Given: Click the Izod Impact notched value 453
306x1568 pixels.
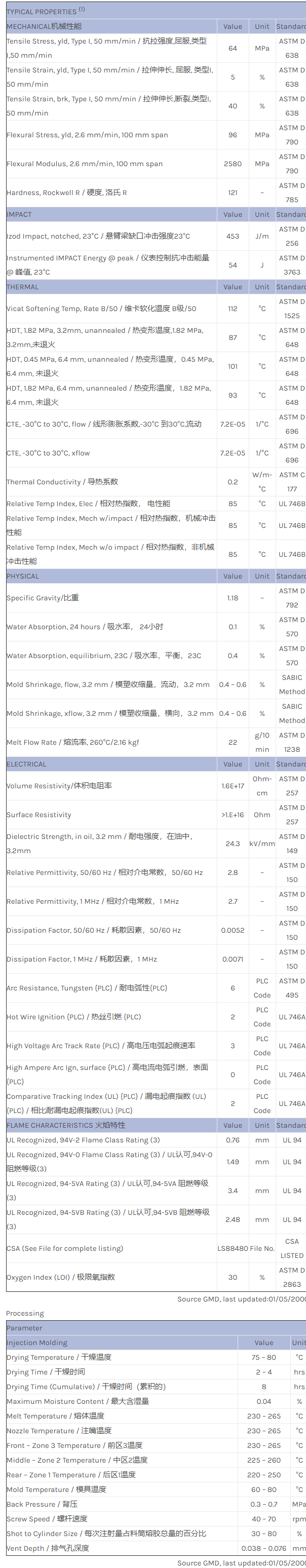Looking at the screenshot, I should [x=233, y=236].
